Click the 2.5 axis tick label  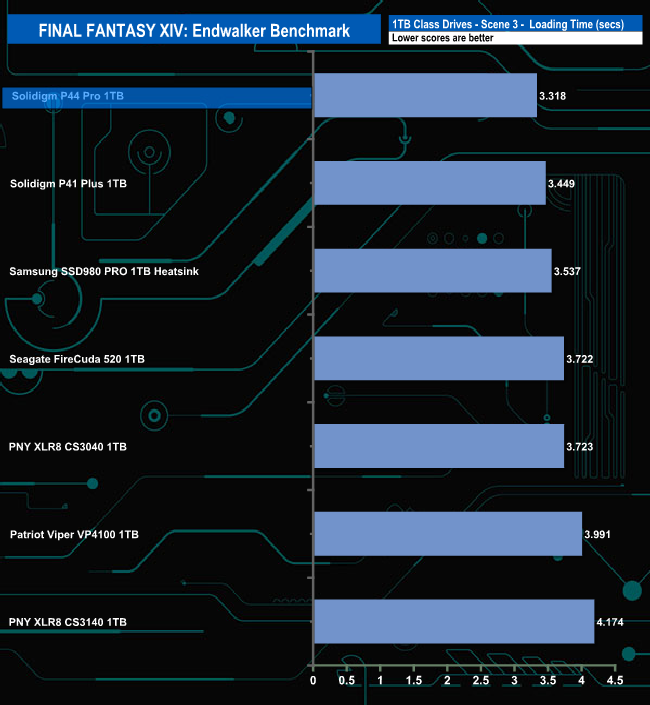click(481, 680)
